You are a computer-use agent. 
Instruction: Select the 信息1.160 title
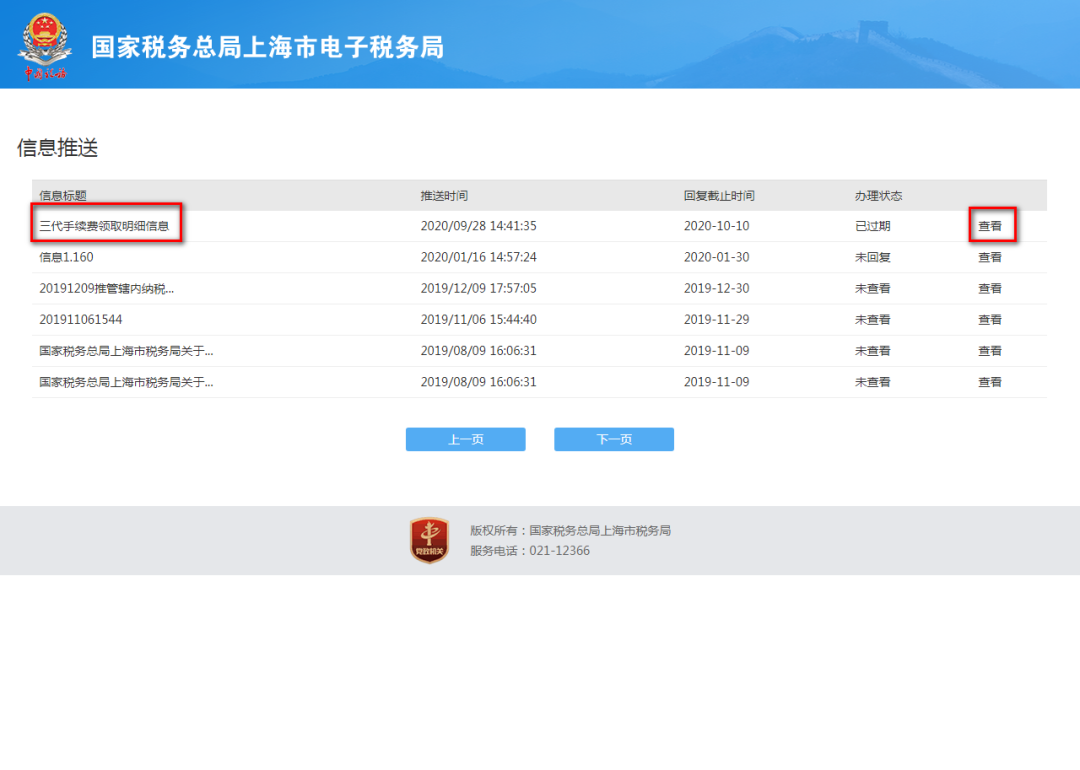click(66, 257)
